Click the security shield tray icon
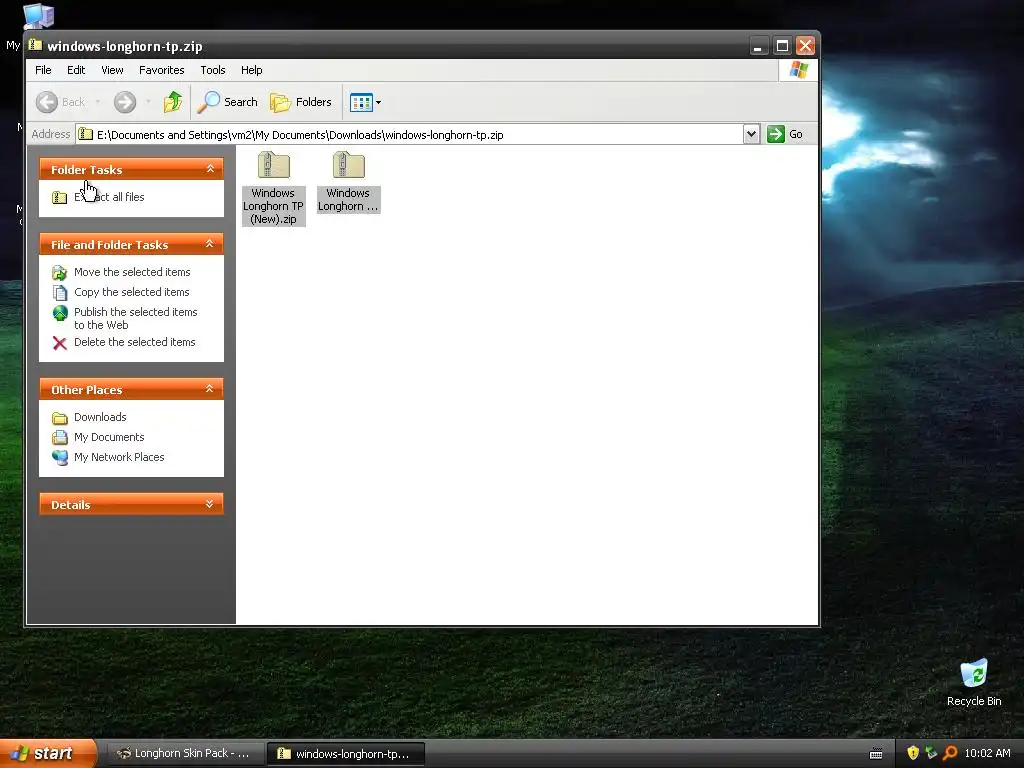 tap(913, 753)
